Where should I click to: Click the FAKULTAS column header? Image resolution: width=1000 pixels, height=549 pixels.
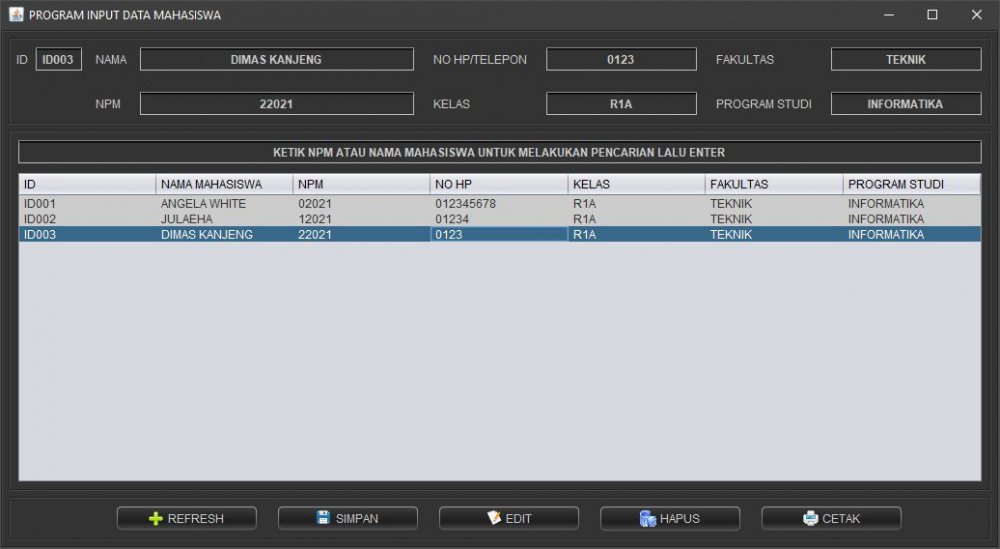[x=773, y=184]
